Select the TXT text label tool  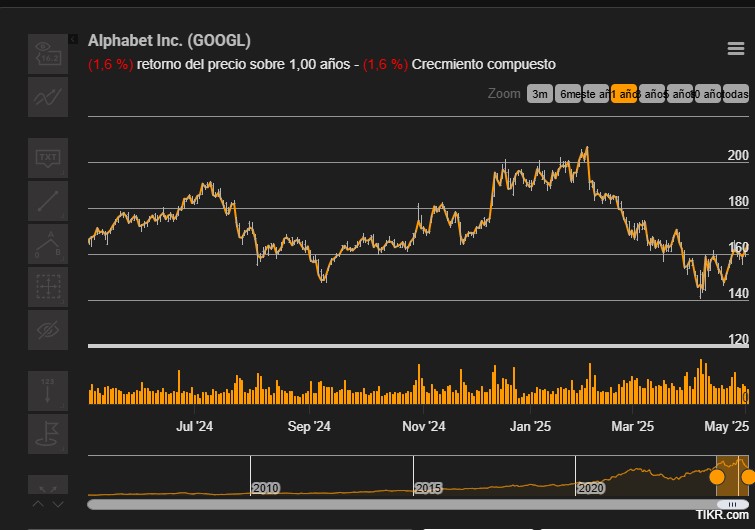pos(47,157)
